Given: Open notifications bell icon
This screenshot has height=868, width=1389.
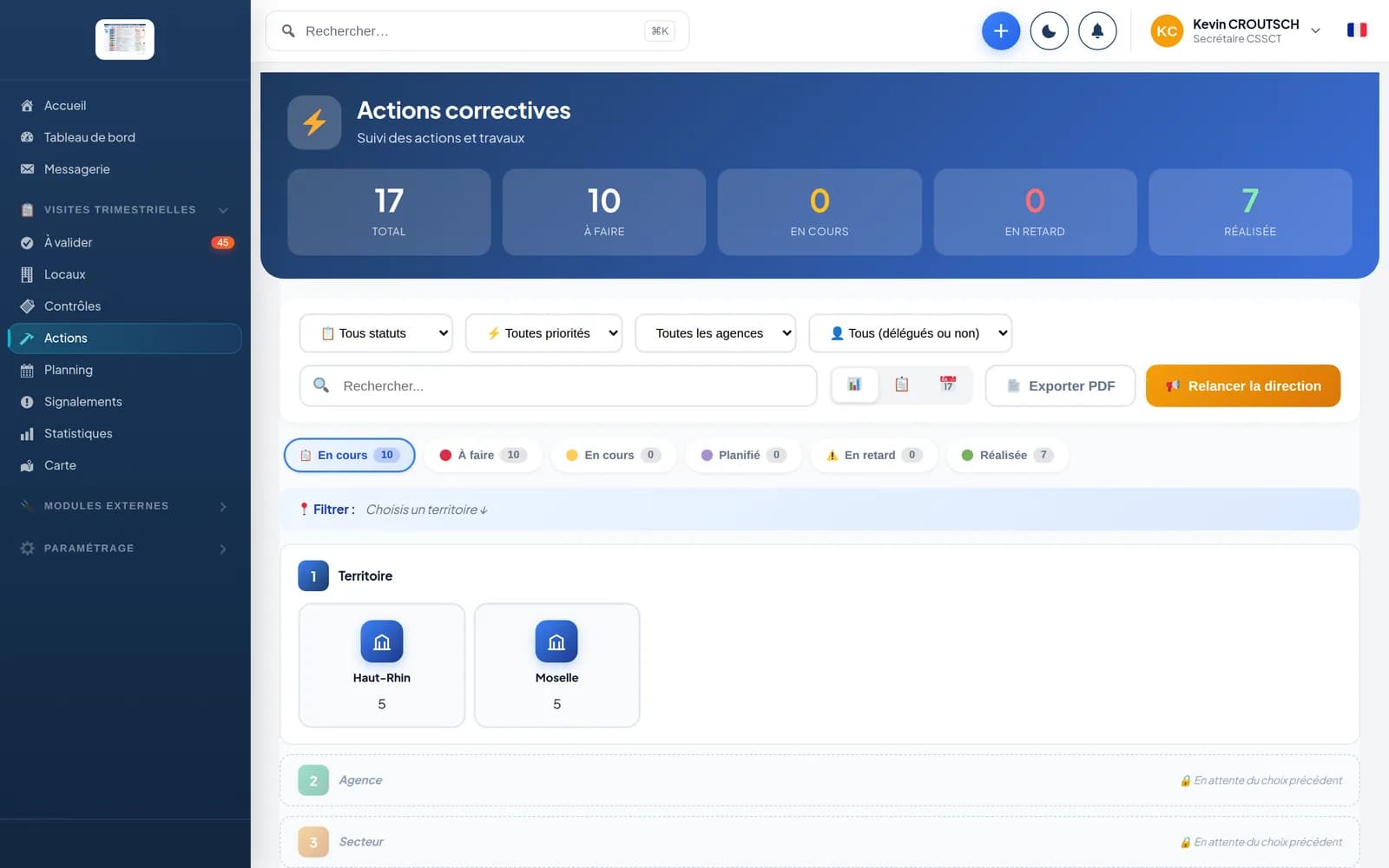Looking at the screenshot, I should [1097, 31].
